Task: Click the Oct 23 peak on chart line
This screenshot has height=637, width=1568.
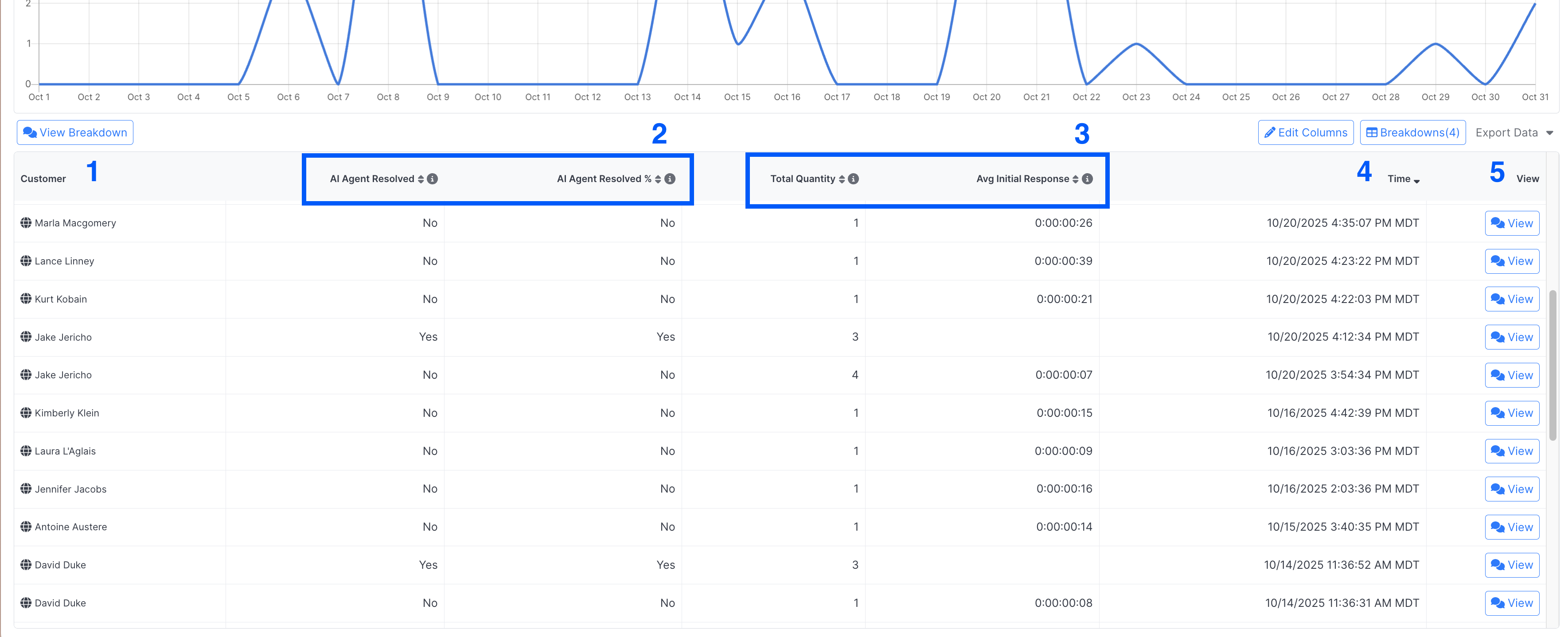Action: coord(1136,44)
